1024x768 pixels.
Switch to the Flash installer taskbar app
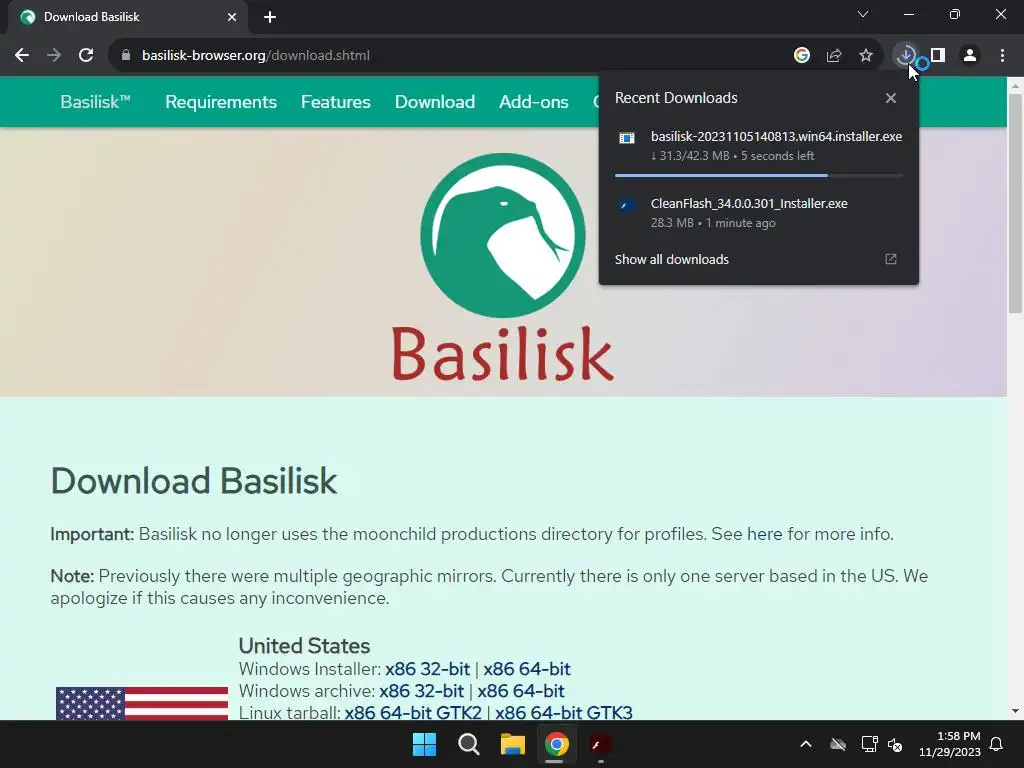[x=600, y=744]
